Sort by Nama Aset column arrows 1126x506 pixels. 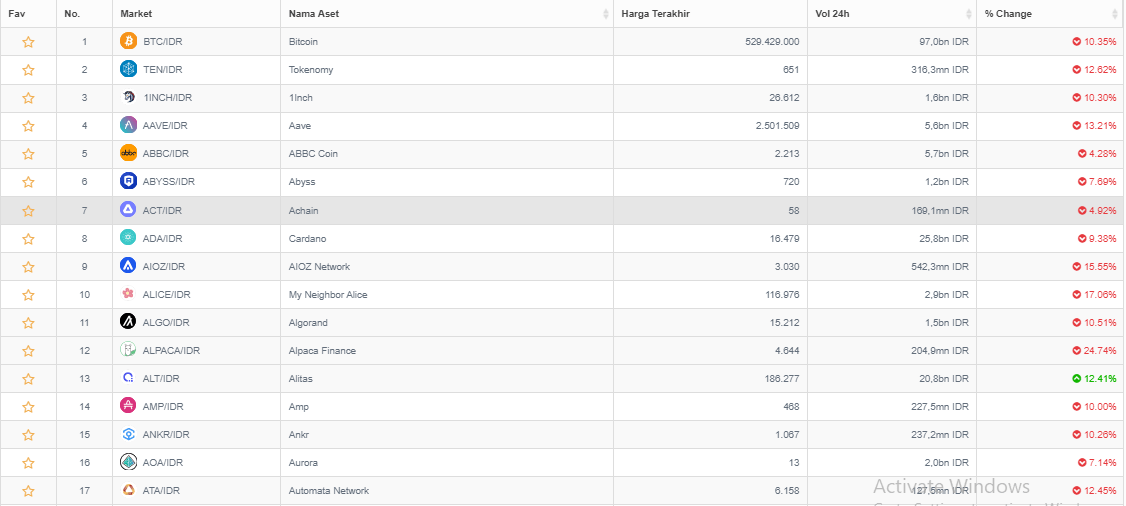point(605,14)
